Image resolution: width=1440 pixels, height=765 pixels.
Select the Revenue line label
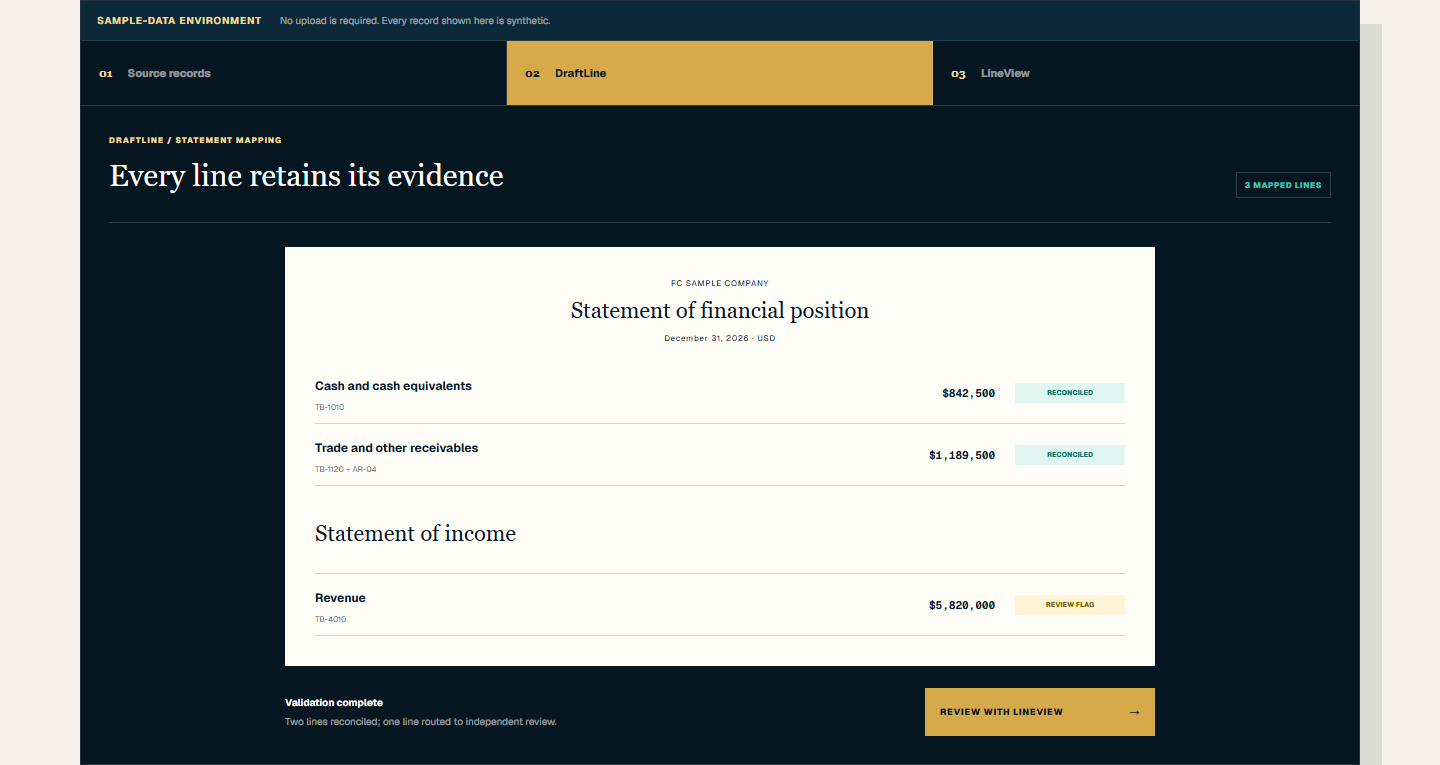(x=340, y=598)
